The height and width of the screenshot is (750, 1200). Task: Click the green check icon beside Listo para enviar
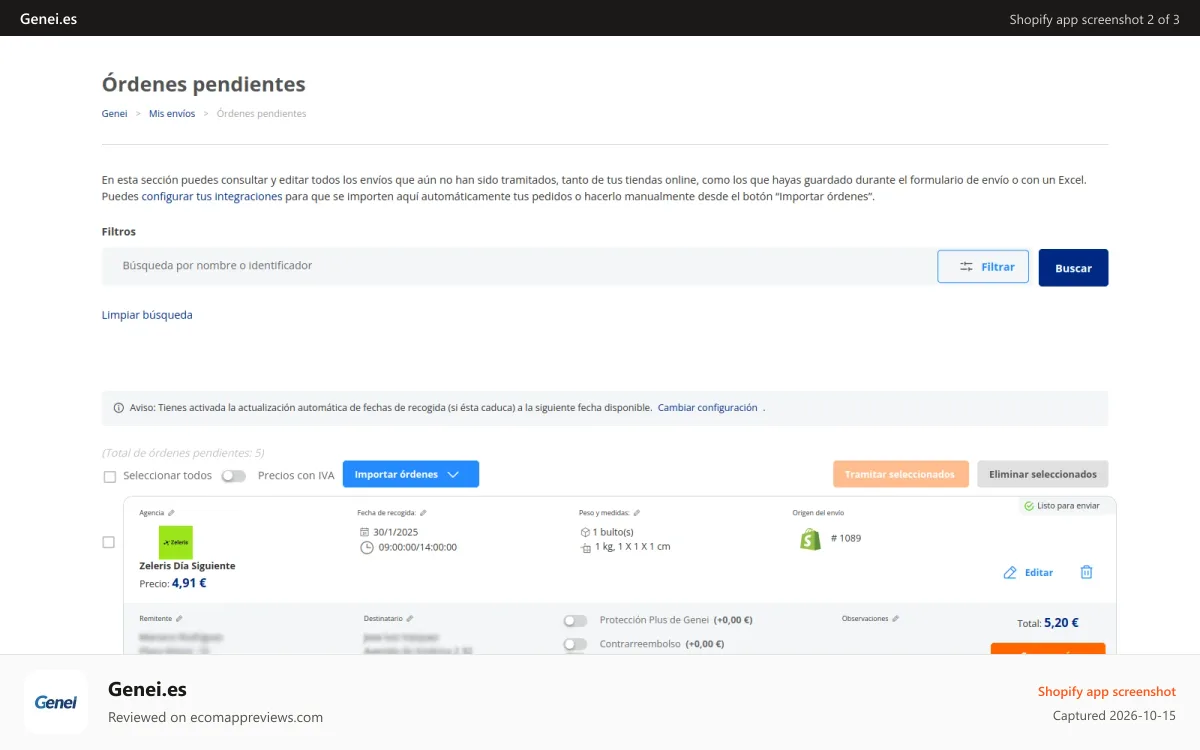(1029, 506)
